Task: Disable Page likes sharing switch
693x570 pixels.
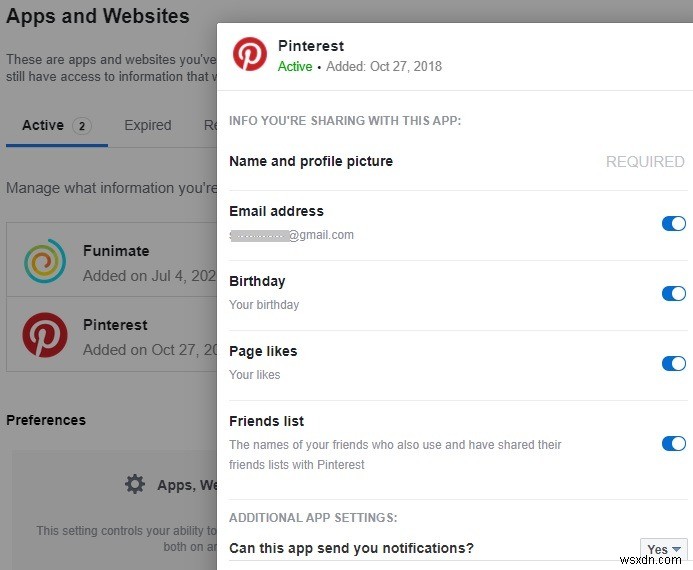Action: point(674,364)
